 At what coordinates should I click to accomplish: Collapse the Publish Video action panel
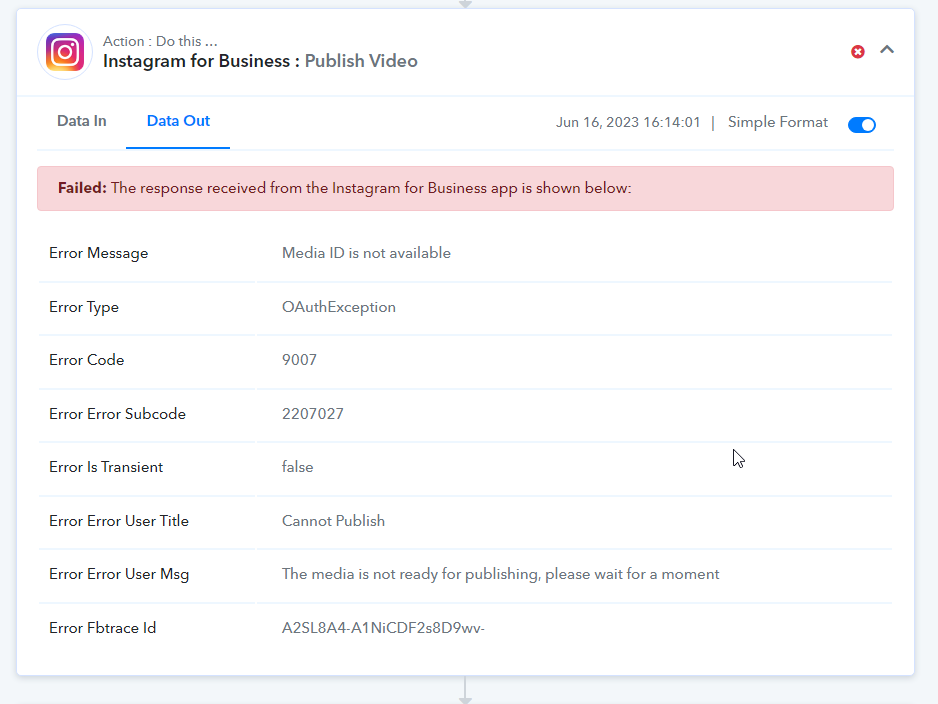887,50
